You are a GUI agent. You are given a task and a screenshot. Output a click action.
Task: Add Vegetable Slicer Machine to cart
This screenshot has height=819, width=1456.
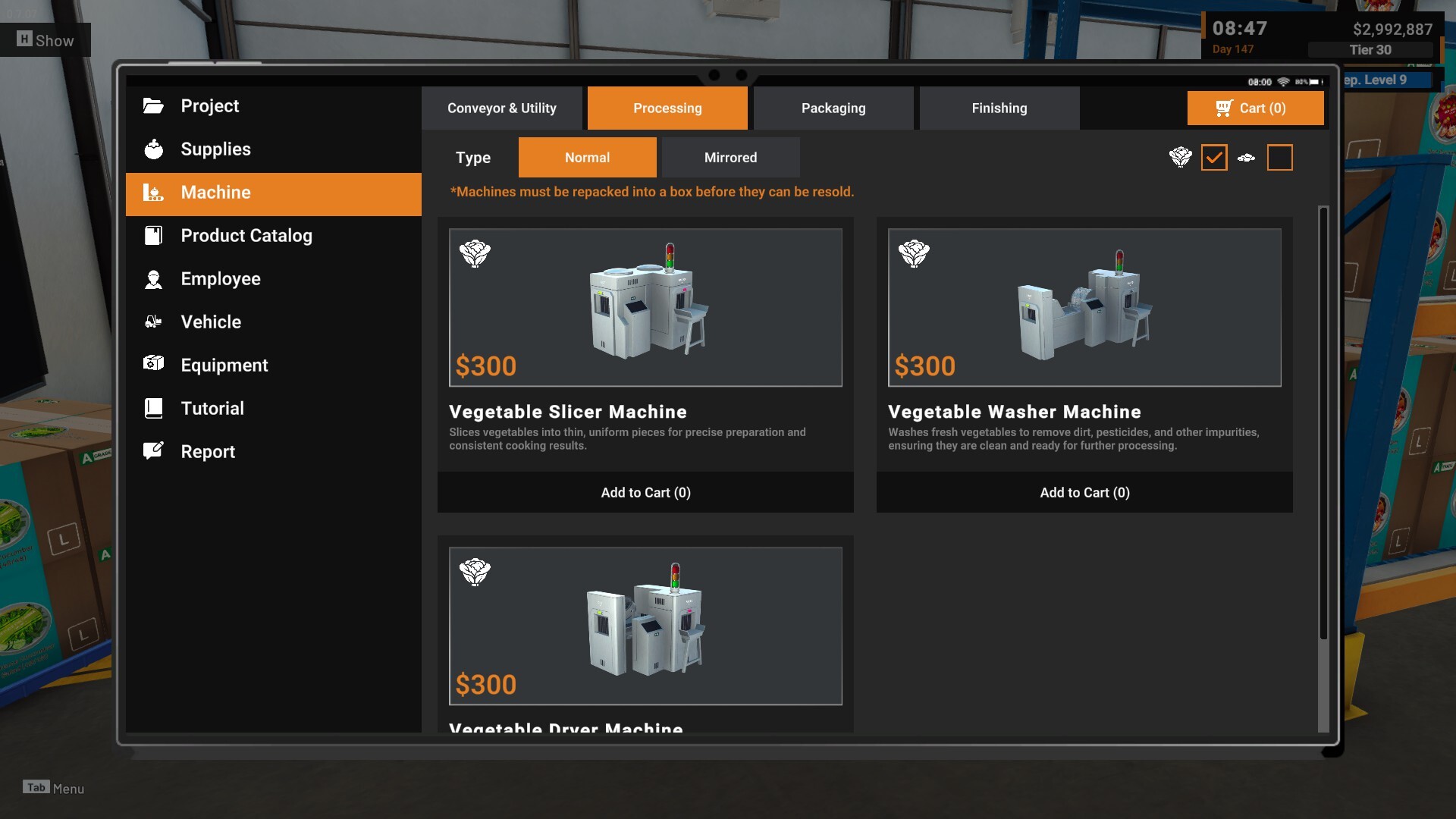pyautogui.click(x=645, y=493)
